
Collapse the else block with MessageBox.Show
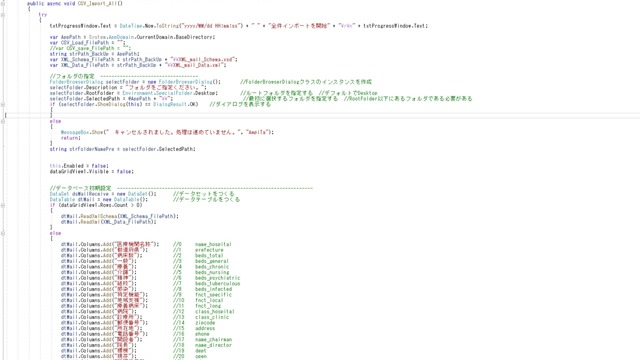[x=3, y=121]
